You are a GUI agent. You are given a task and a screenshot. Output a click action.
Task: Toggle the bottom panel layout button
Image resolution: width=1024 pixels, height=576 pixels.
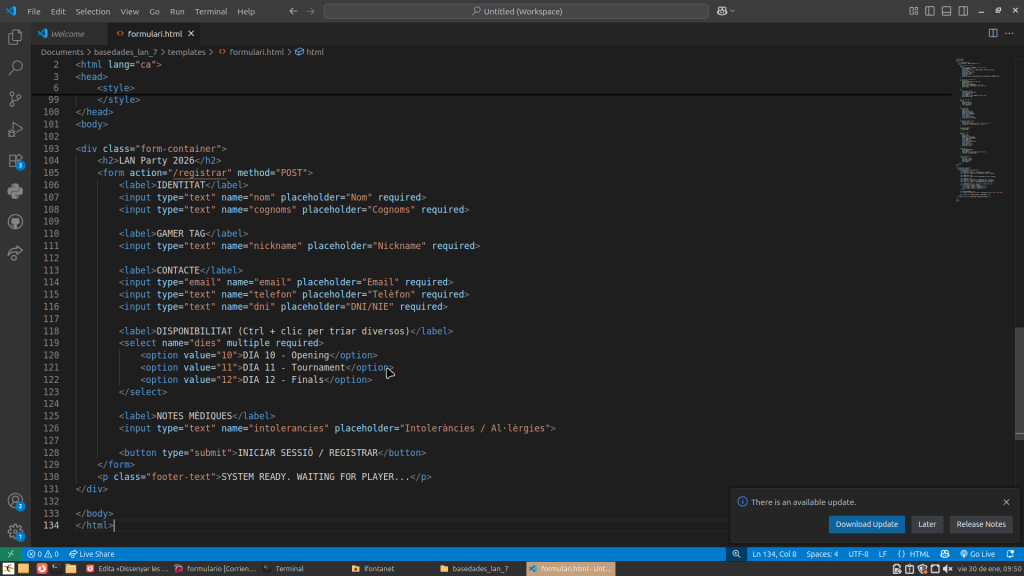[946, 11]
